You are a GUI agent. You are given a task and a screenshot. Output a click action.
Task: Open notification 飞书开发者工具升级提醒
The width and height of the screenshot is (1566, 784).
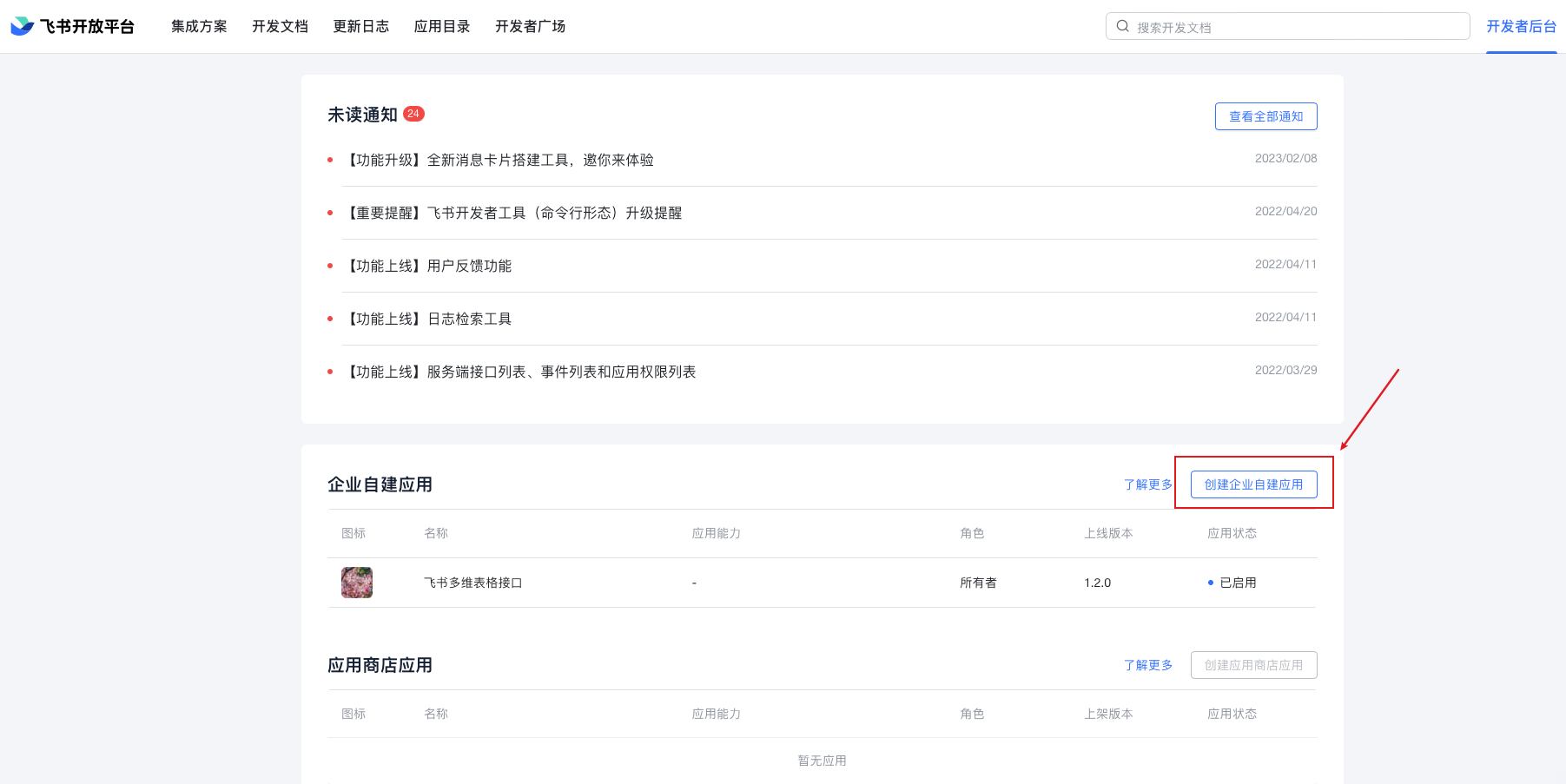(x=513, y=213)
